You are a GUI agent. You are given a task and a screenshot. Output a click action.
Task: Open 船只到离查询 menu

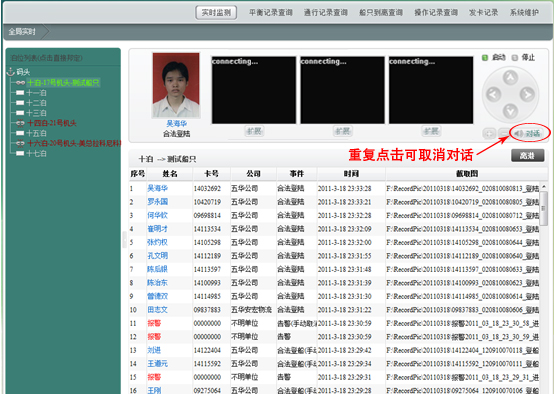[x=381, y=13]
